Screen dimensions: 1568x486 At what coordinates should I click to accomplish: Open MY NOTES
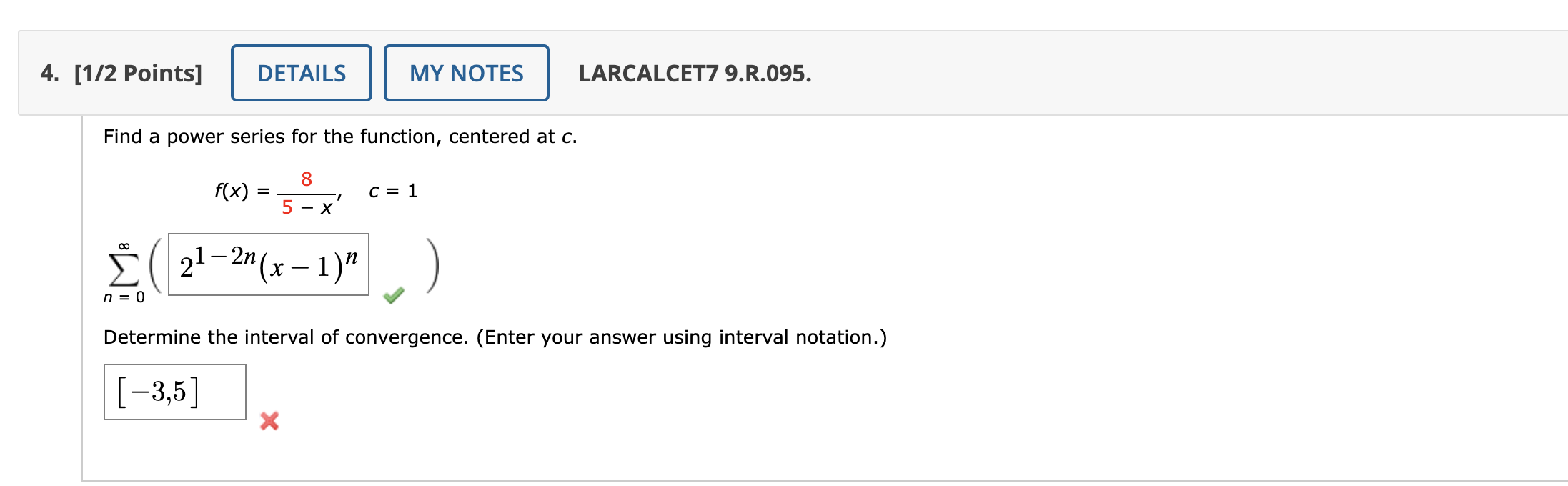465,72
